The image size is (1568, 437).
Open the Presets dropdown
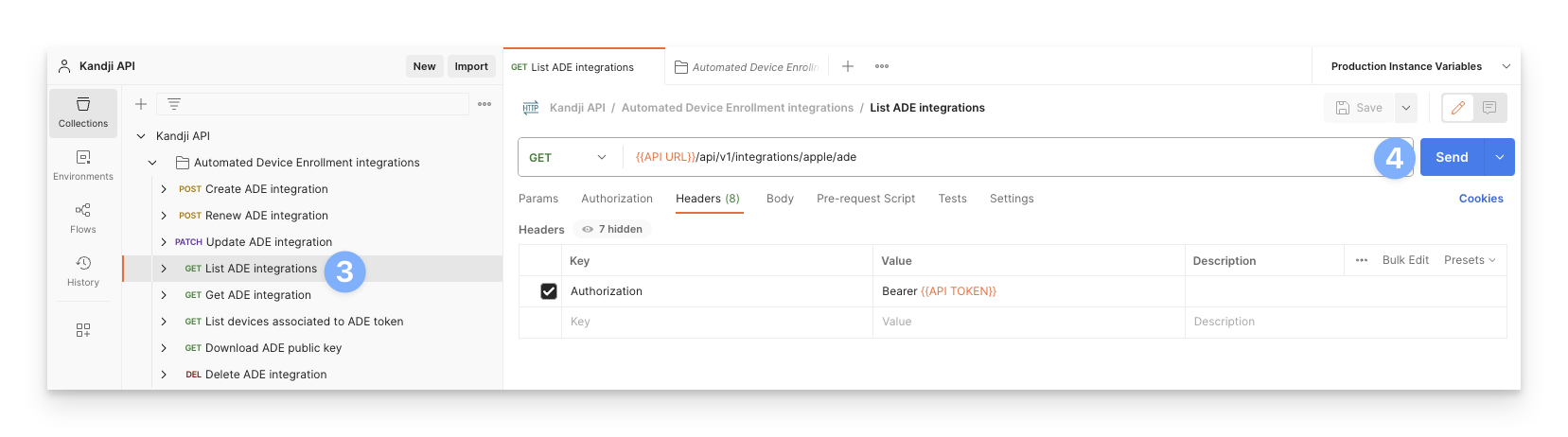1470,260
